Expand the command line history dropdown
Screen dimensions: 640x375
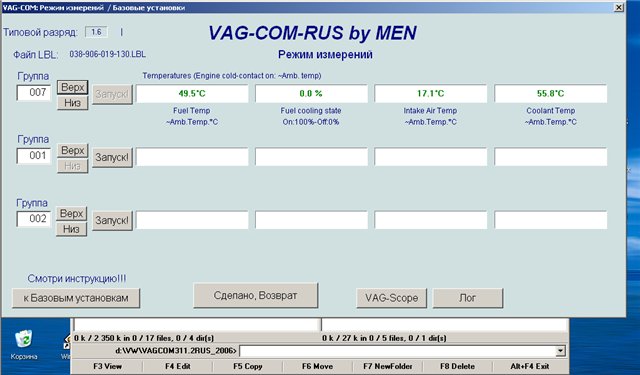pos(561,351)
